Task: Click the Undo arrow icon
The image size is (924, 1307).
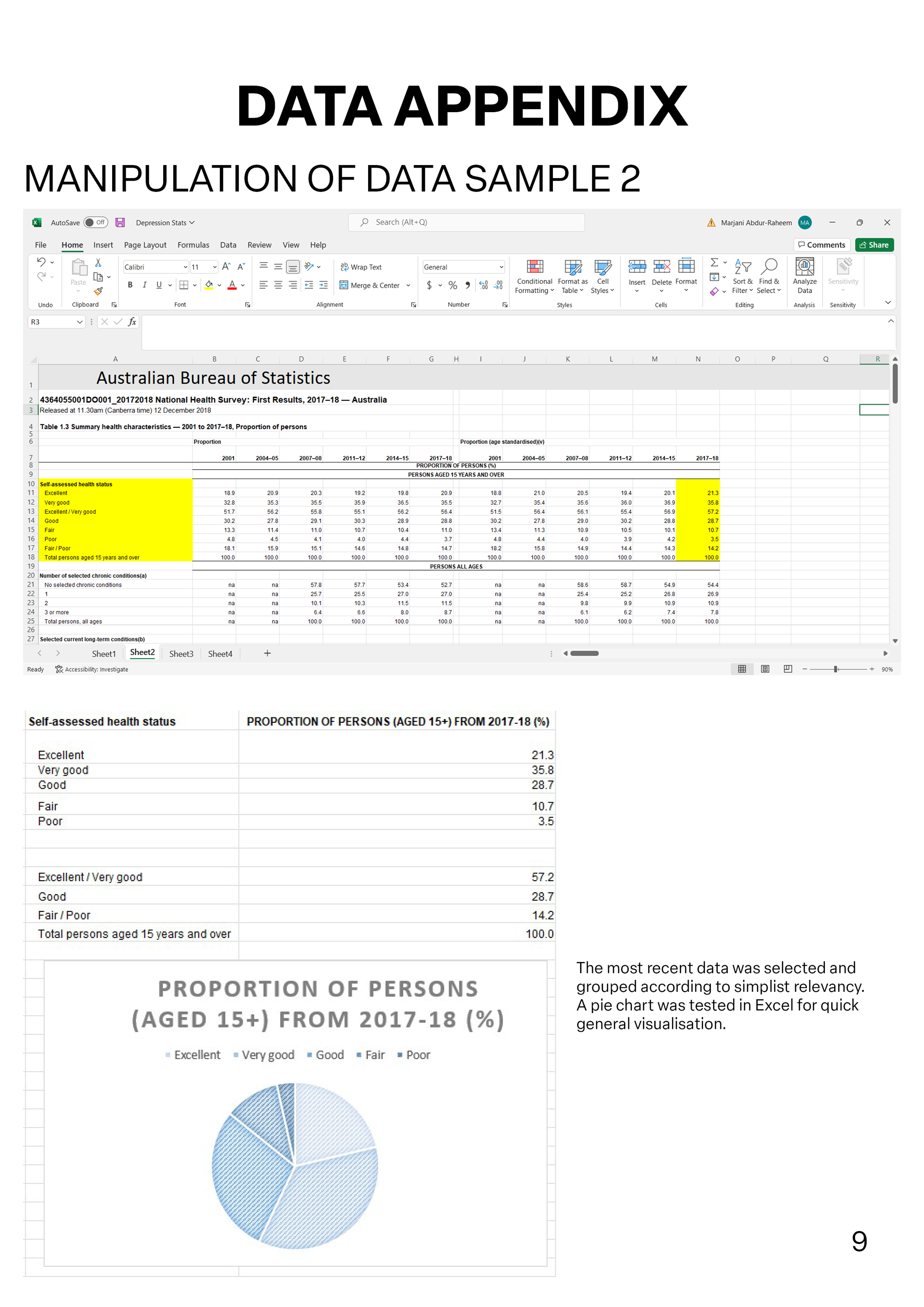Action: (41, 262)
